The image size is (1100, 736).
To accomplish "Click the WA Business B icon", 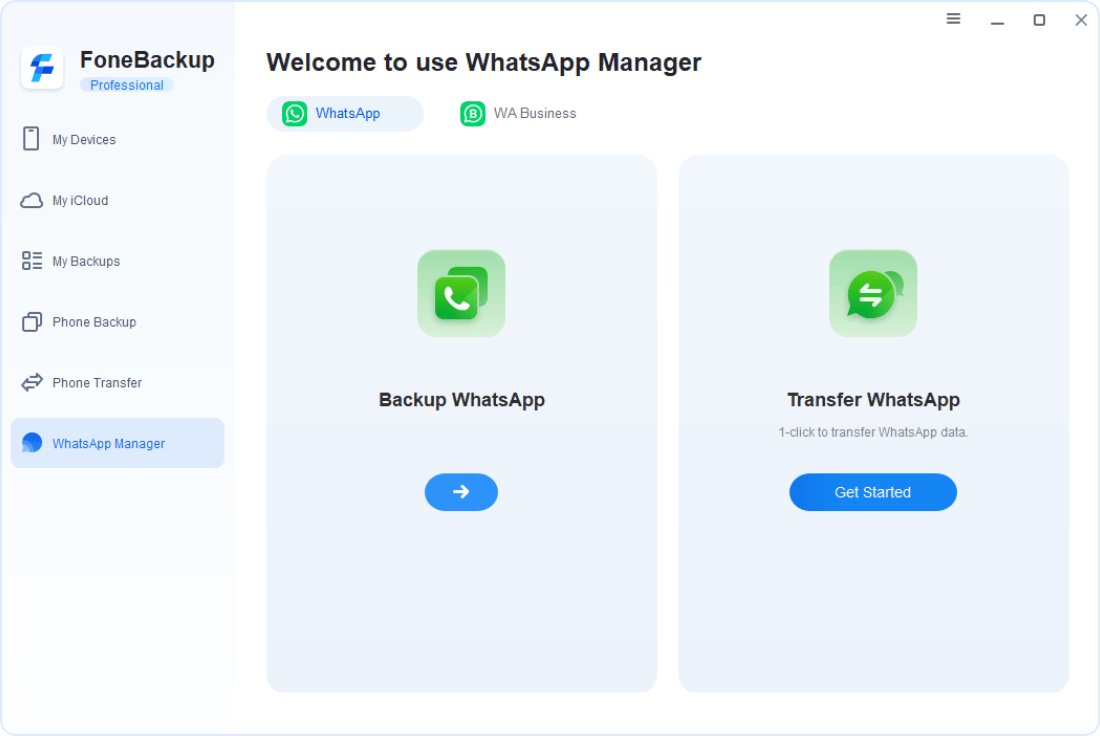I will click(473, 114).
